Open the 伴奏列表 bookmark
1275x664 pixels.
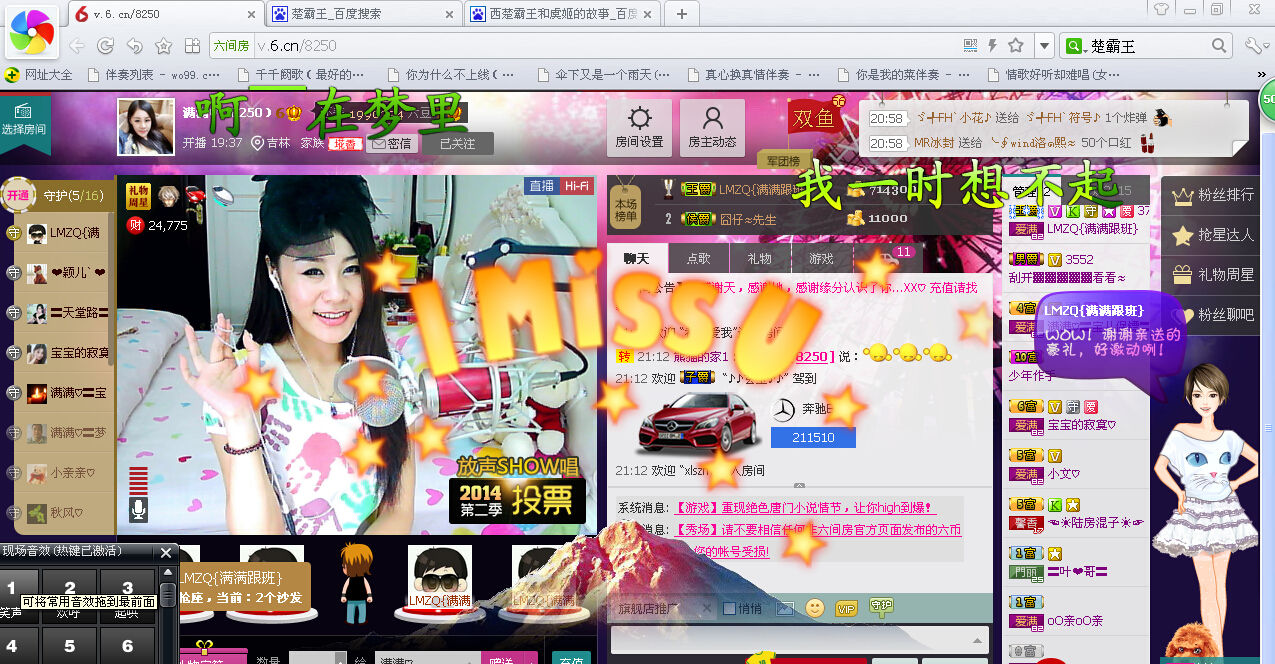tap(153, 75)
